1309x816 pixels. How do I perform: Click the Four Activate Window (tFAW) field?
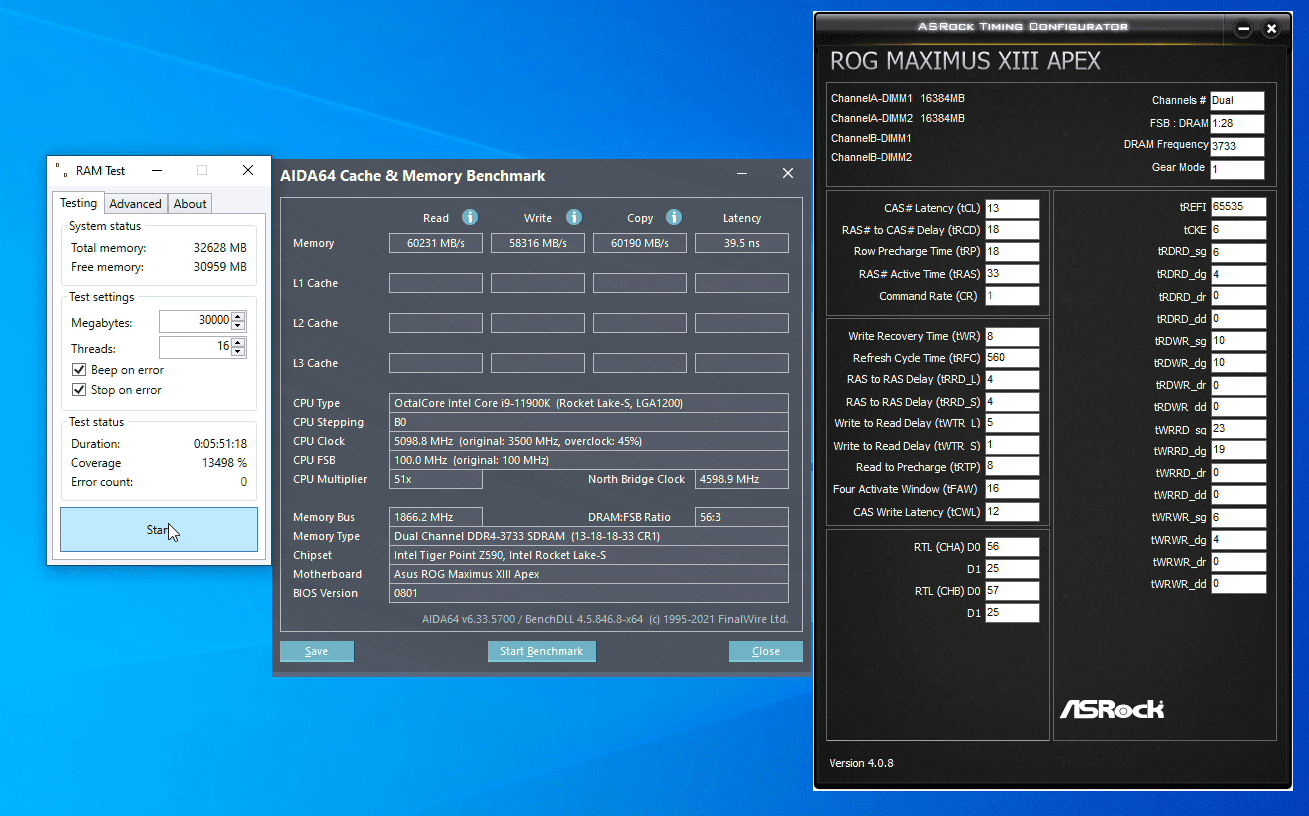click(1012, 490)
